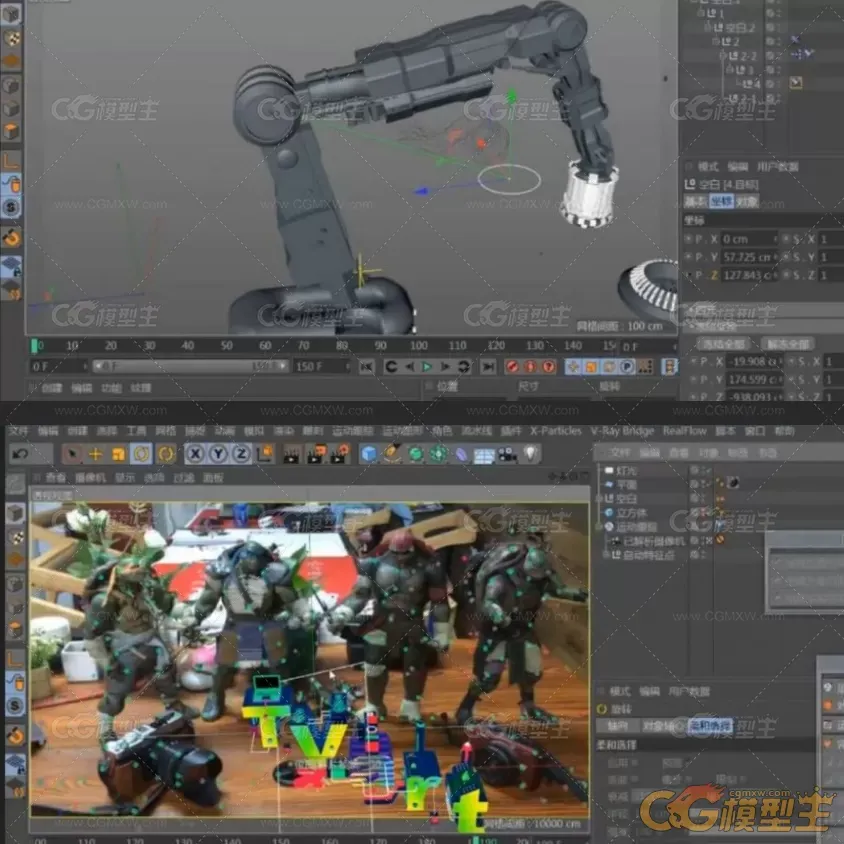Toggle the Z axis lock
Image resolution: width=844 pixels, height=844 pixels.
coord(241,454)
